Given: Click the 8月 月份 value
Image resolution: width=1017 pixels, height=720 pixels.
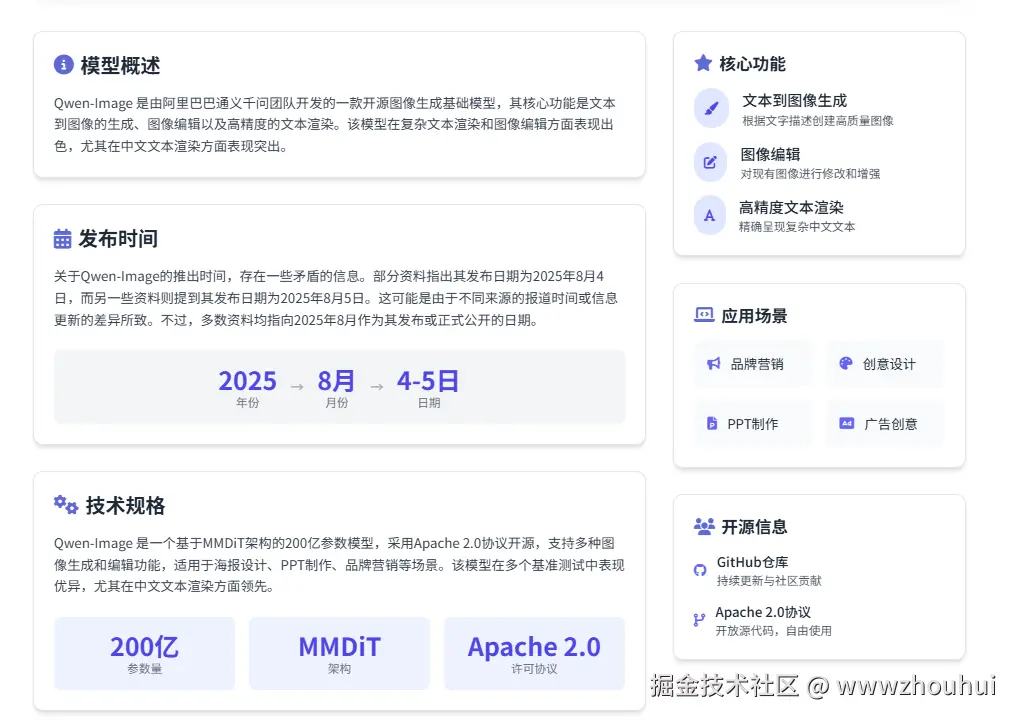Looking at the screenshot, I should 336,381.
